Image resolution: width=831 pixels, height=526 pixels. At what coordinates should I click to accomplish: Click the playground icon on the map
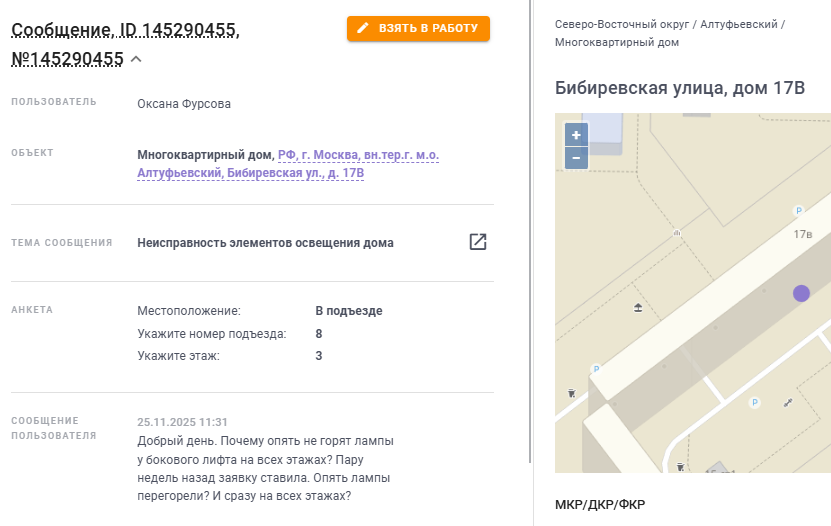tap(639, 308)
